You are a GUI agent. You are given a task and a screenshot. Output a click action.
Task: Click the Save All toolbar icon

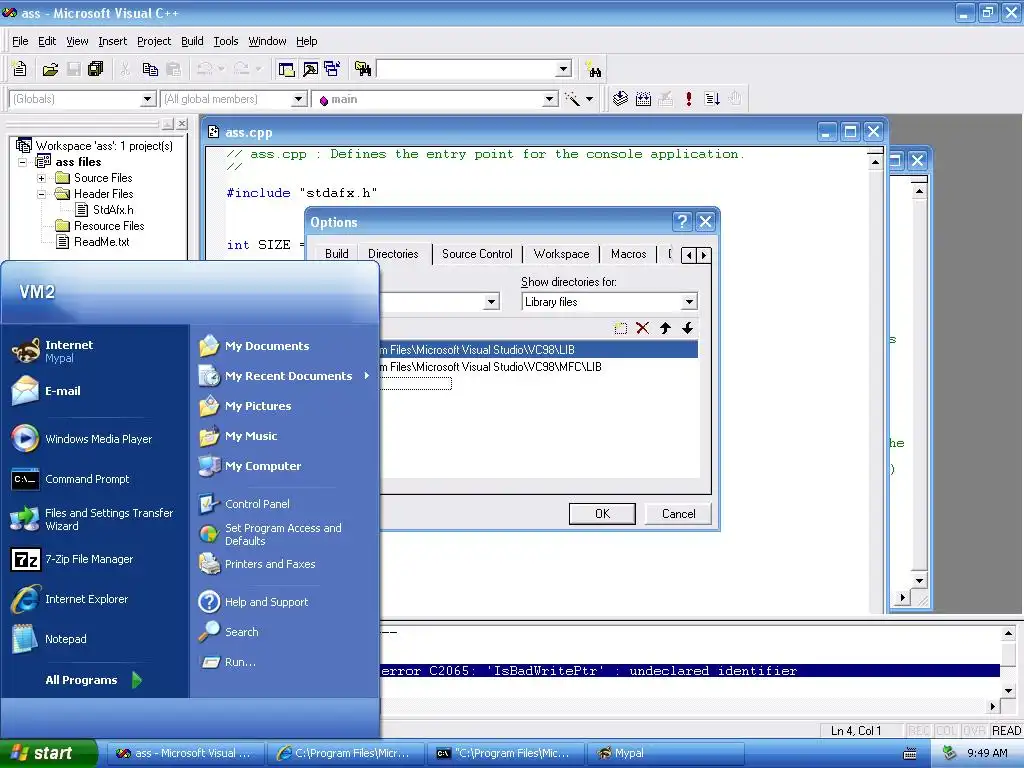96,69
